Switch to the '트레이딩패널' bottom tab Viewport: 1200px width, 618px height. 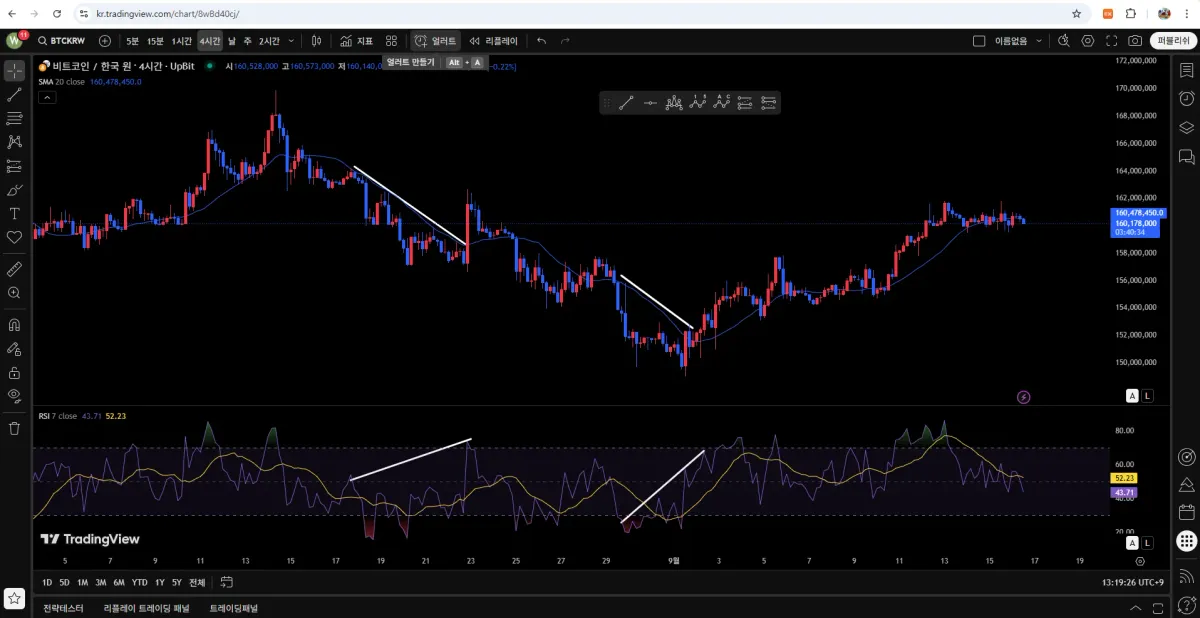pos(233,607)
